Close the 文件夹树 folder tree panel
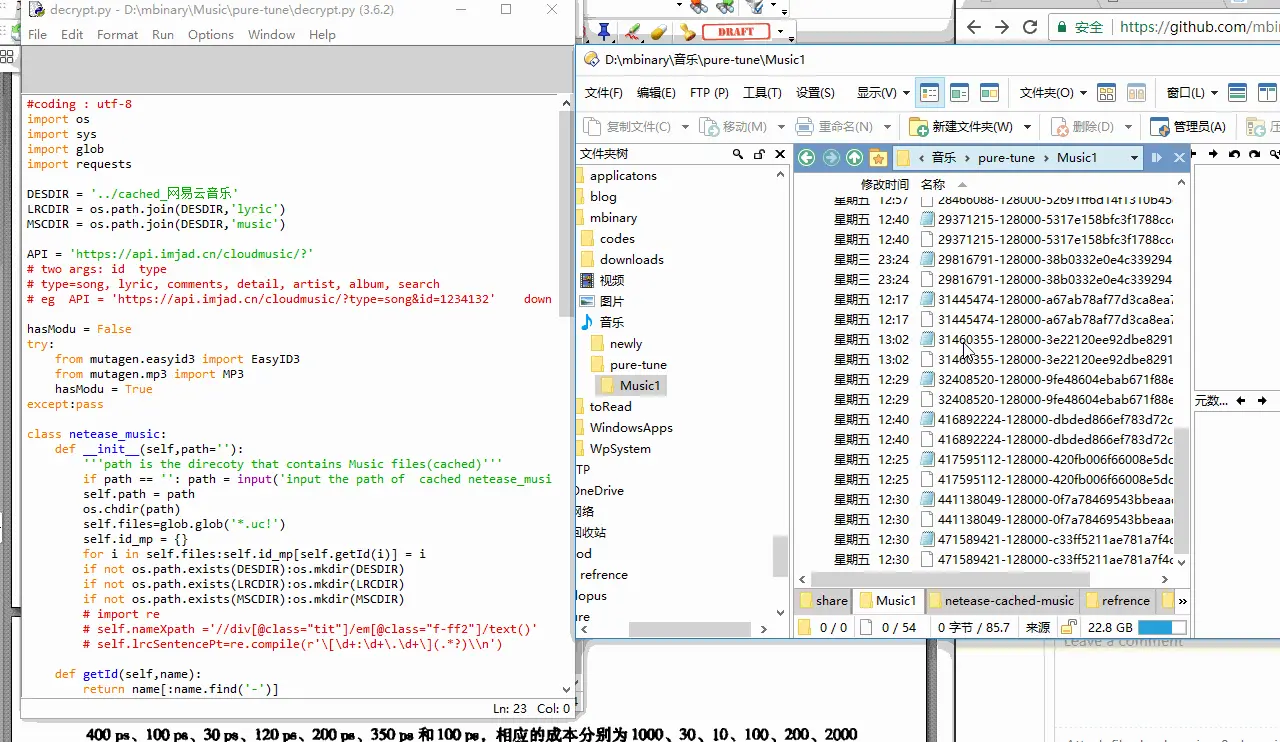Screen dimensions: 1280x742 pyautogui.click(x=780, y=154)
